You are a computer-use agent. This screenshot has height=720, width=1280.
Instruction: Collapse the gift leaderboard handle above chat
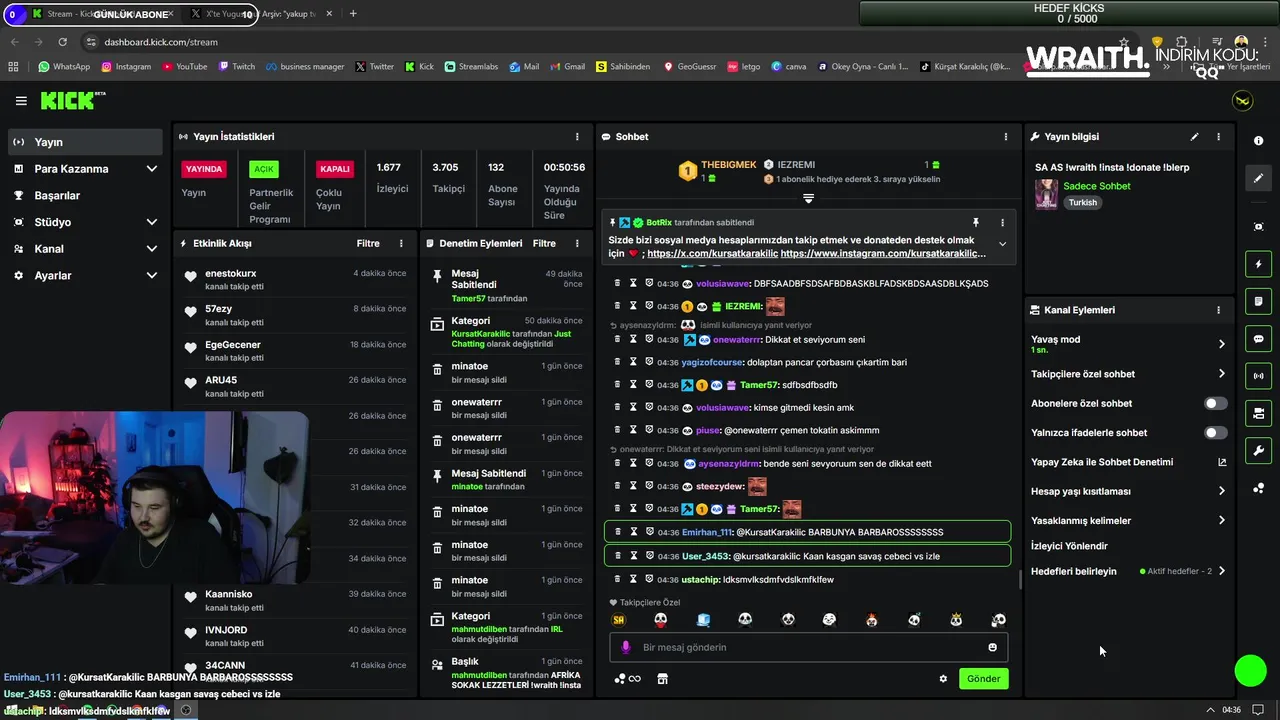tap(808, 198)
